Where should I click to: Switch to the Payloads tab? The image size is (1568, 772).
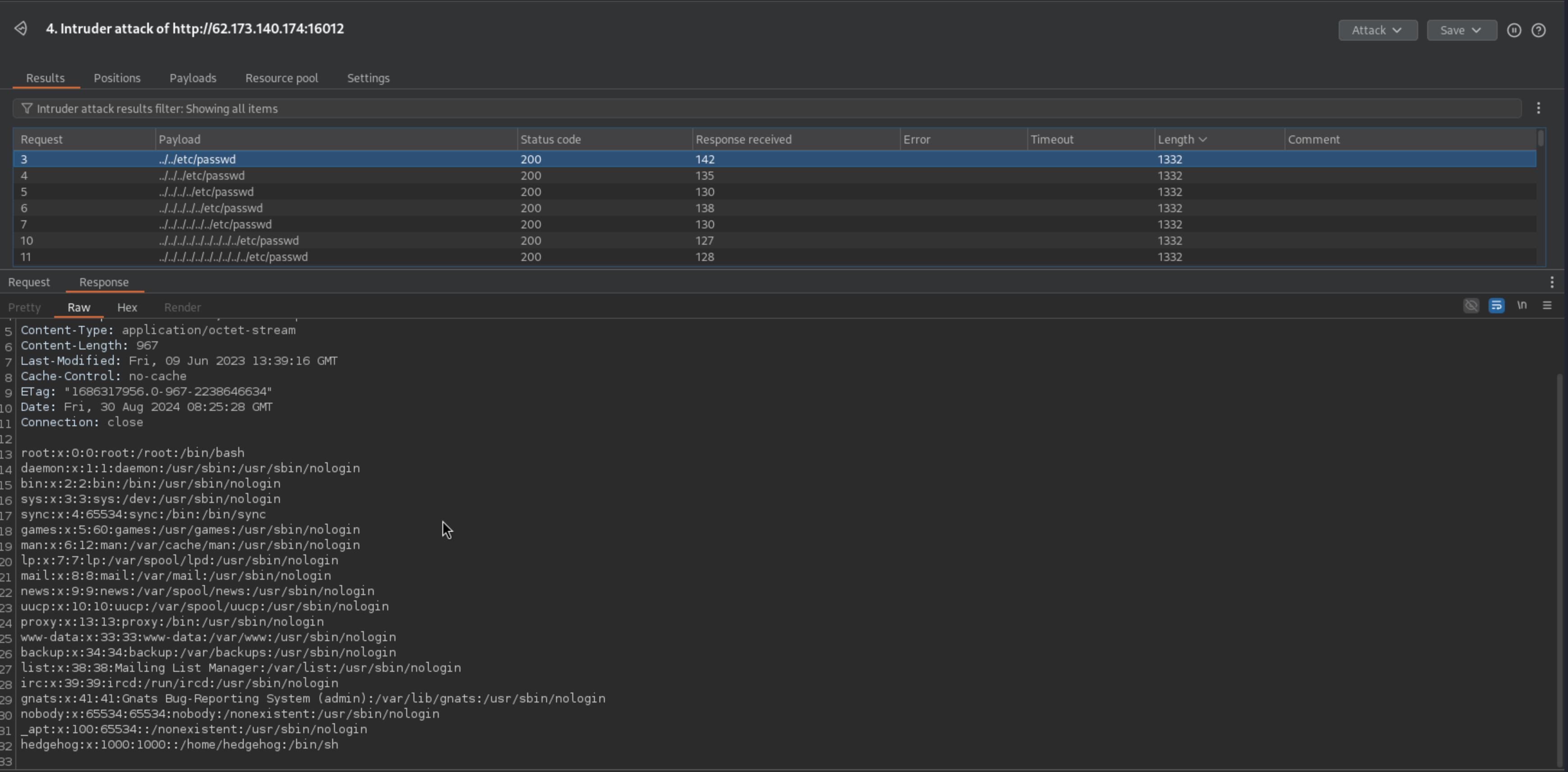[x=192, y=78]
